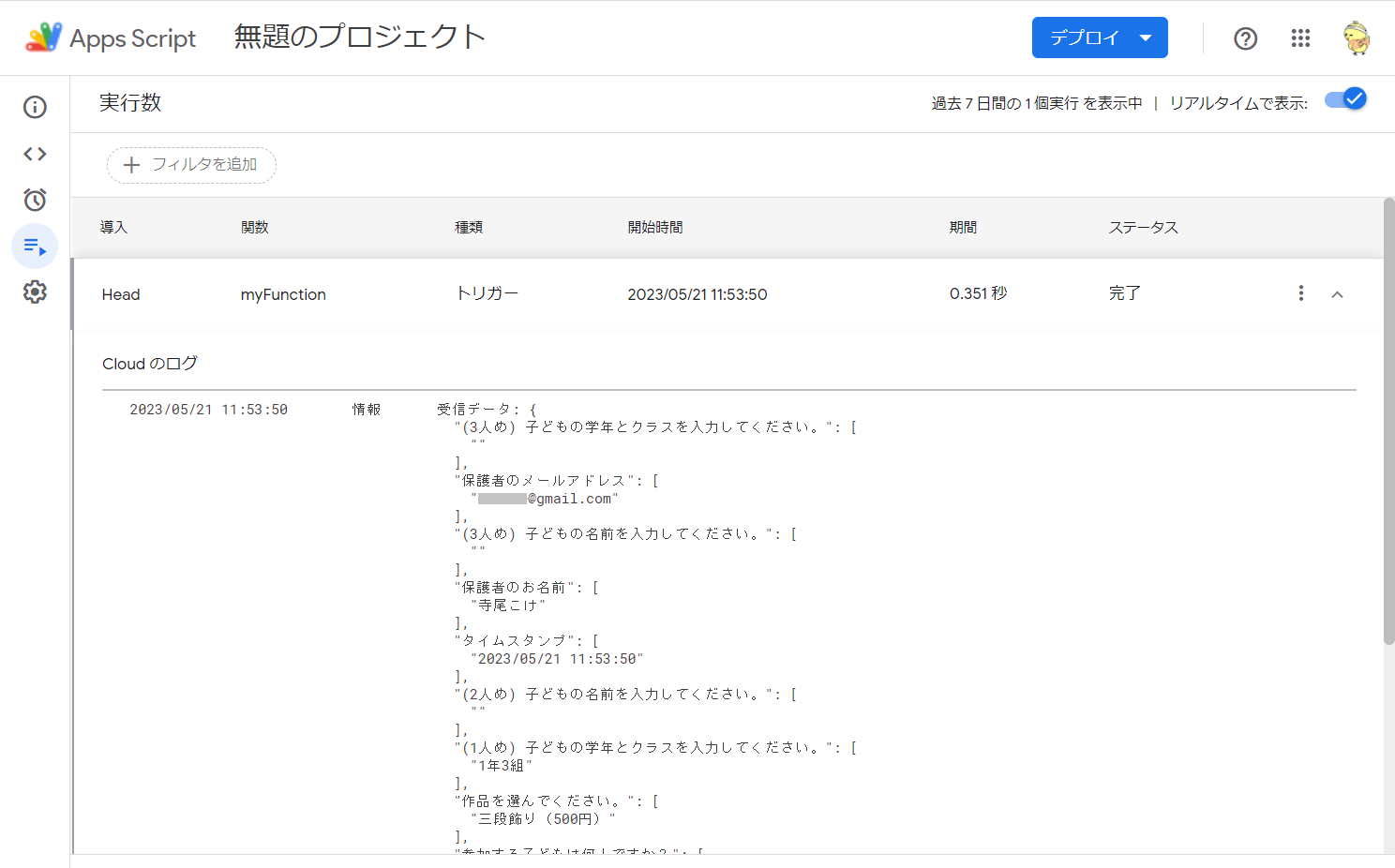Select the Executions sidebar icon

tap(35, 247)
